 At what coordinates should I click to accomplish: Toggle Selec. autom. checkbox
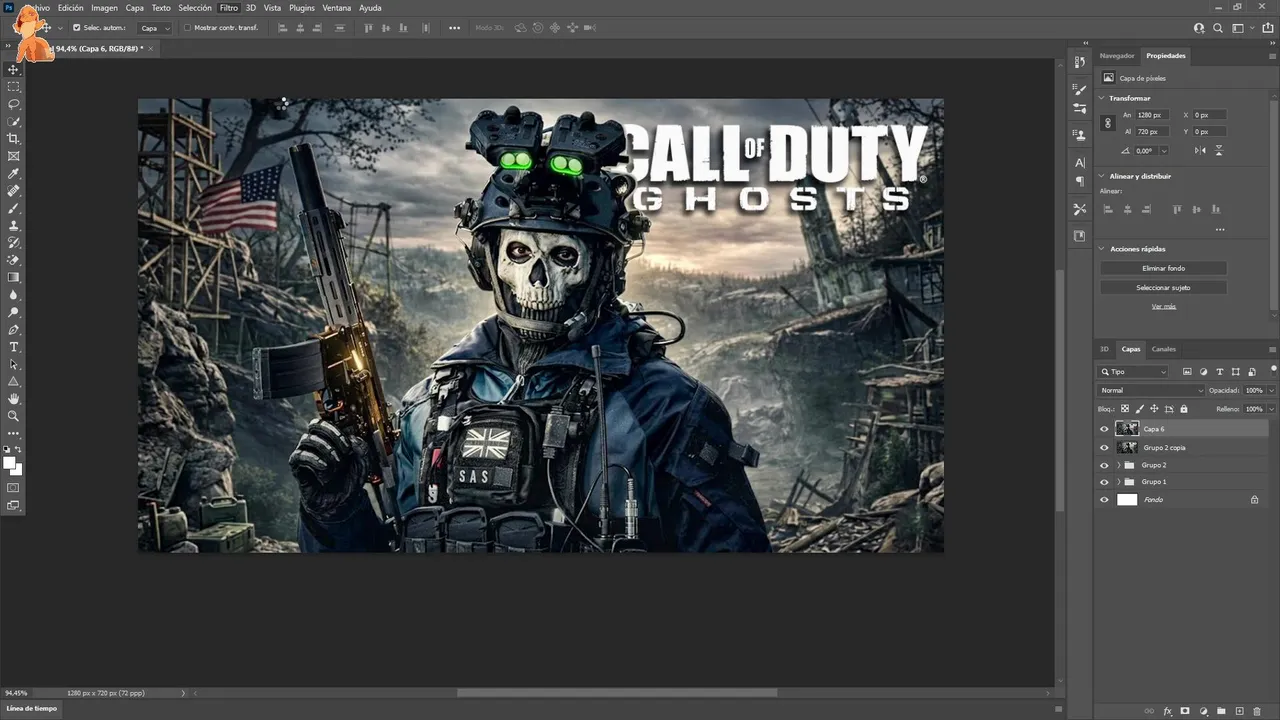coord(77,28)
